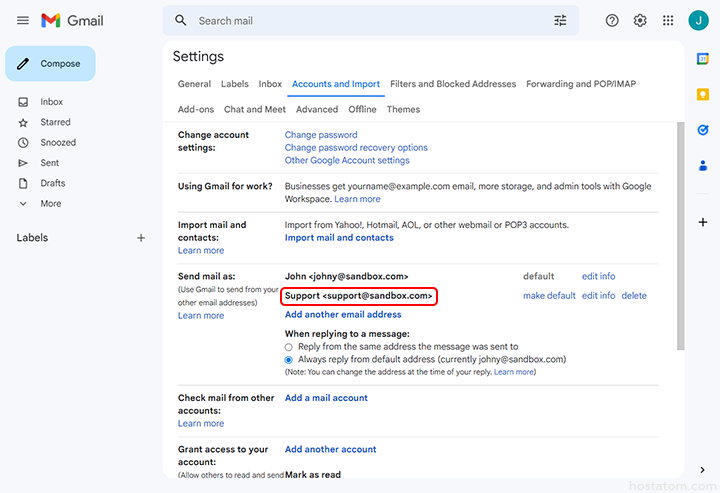Switch to the Forwarding and POP/IMAP tab

(x=580, y=84)
